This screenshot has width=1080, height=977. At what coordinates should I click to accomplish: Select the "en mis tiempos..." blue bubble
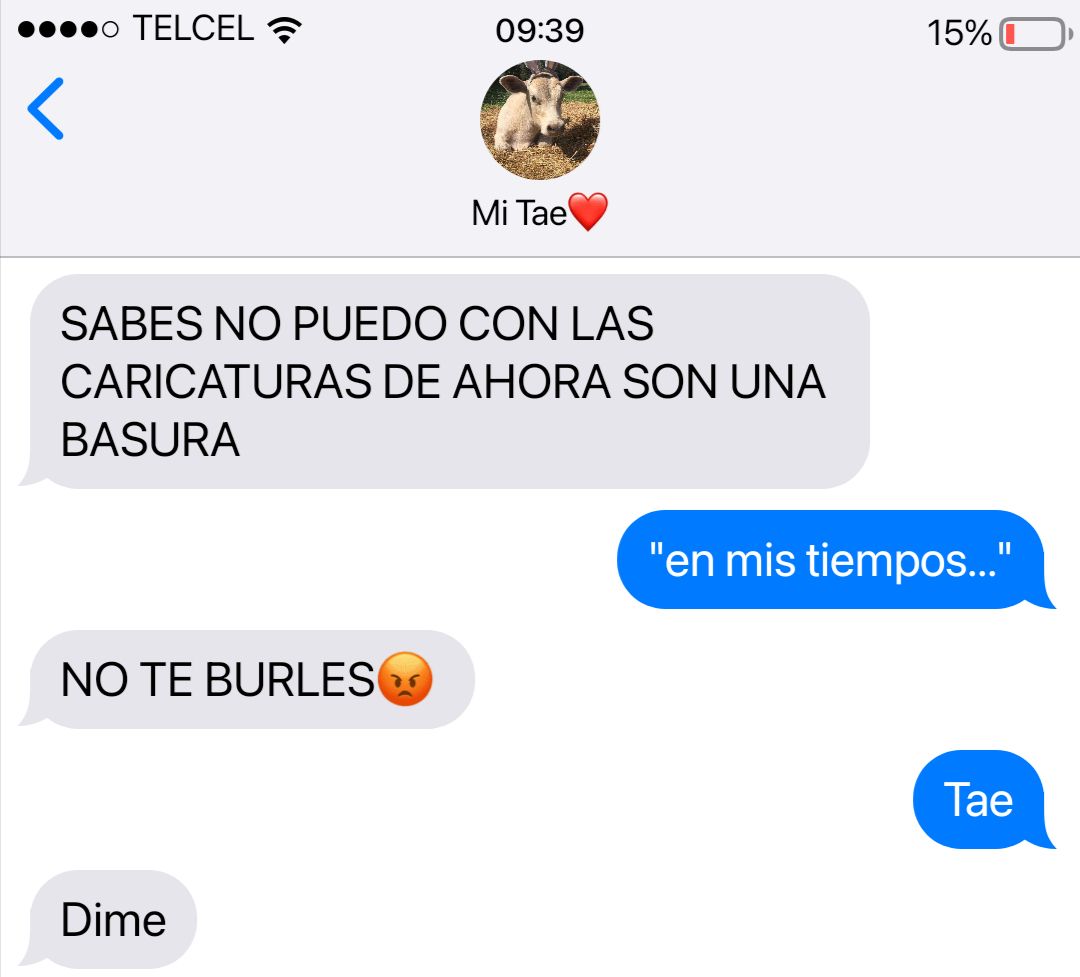click(835, 559)
